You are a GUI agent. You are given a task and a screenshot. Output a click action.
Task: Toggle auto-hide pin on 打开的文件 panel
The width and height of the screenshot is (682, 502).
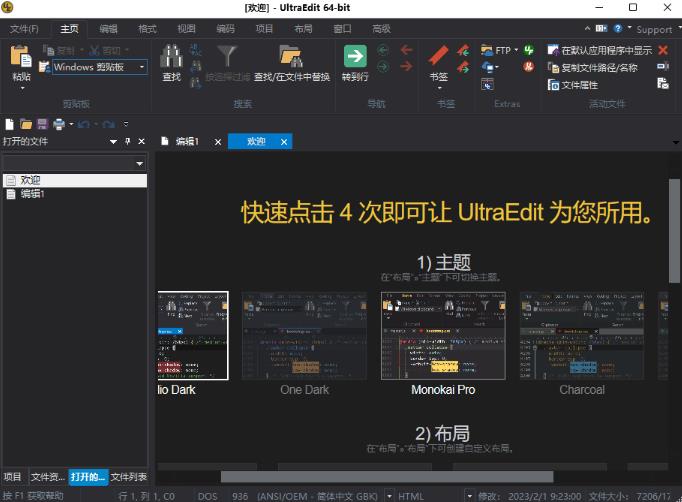127,141
